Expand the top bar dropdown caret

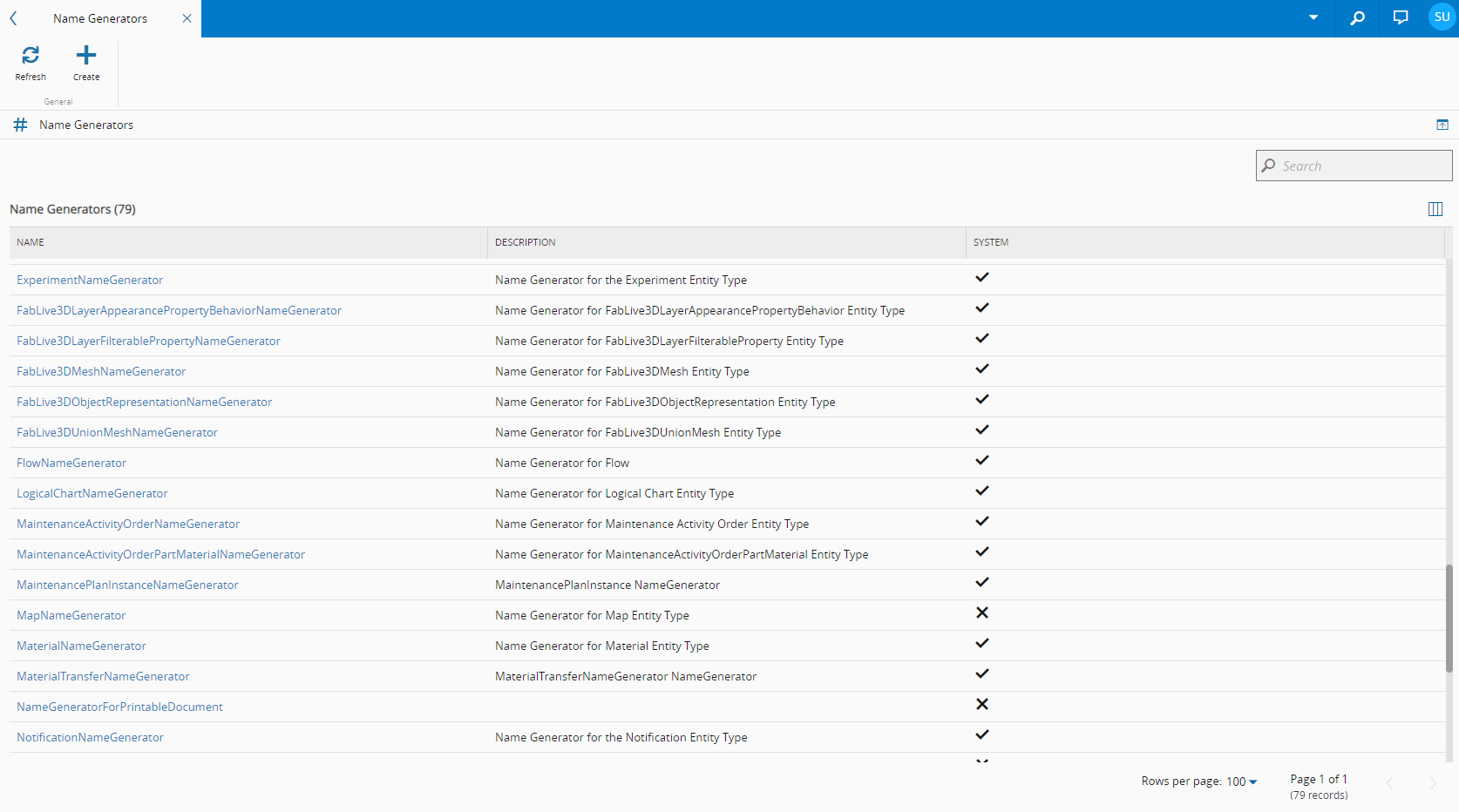pyautogui.click(x=1313, y=18)
